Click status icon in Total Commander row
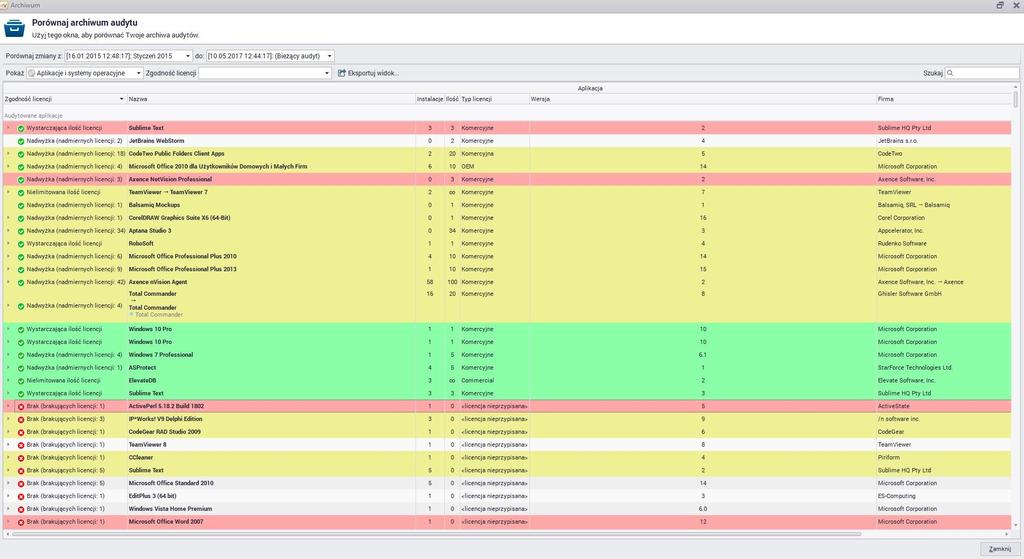Viewport: 1024px width, 559px height. click(x=21, y=306)
